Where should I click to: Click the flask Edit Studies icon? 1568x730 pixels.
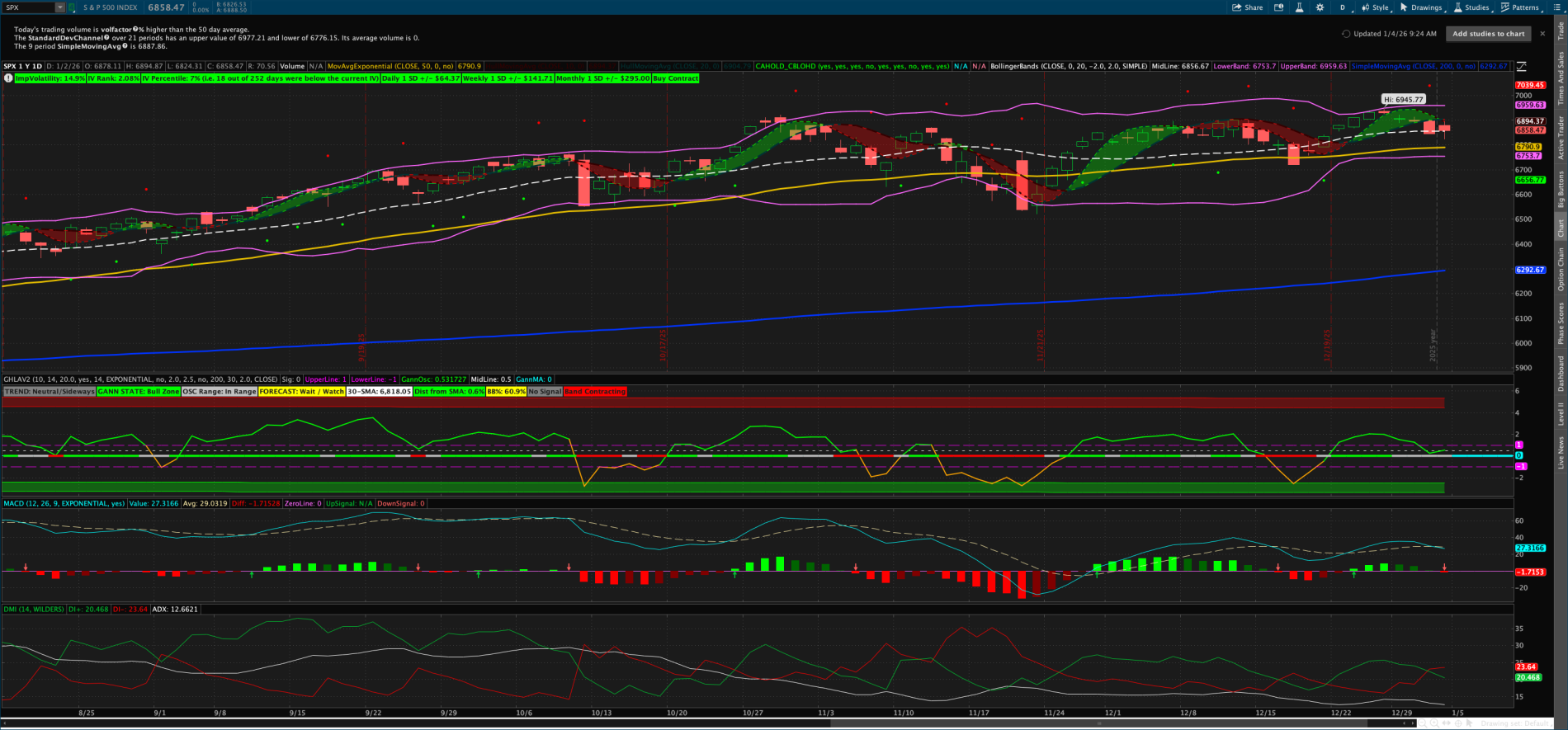click(x=1299, y=7)
